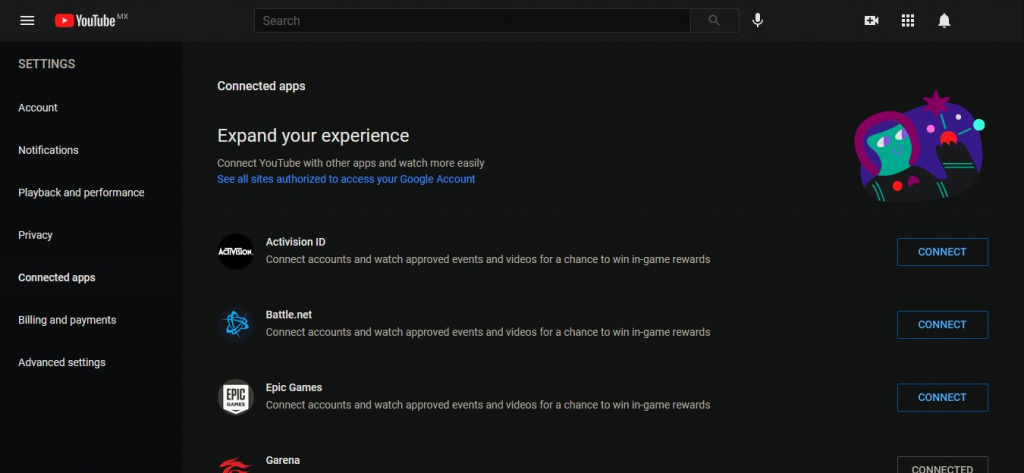Open link to sites authorized for Google Account

[346, 179]
